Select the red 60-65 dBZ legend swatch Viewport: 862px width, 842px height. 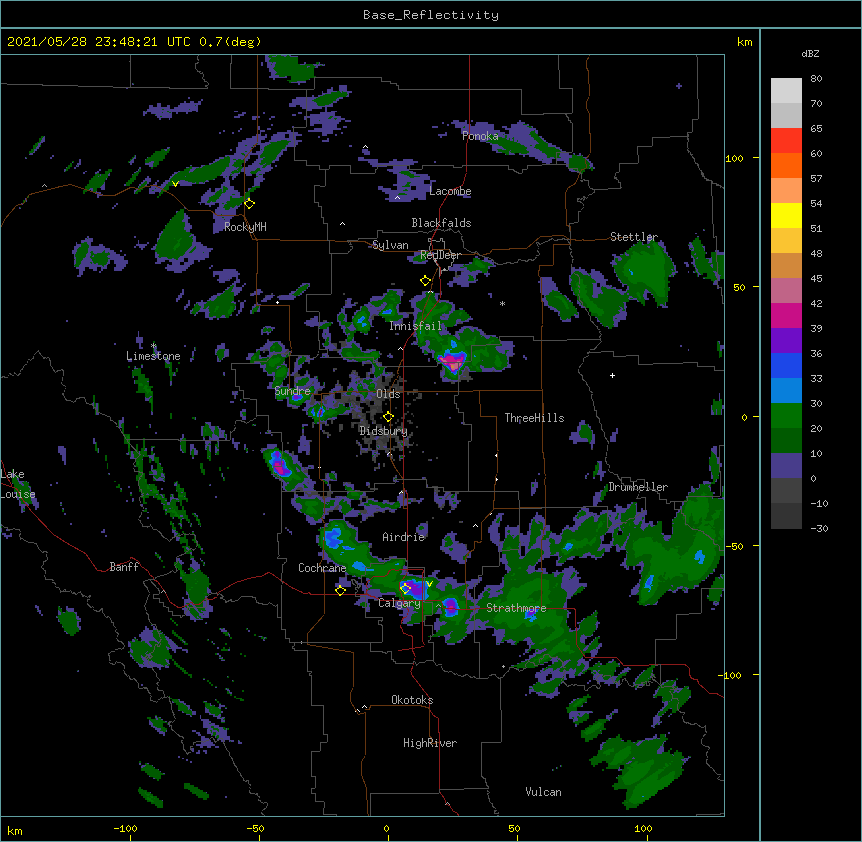786,140
